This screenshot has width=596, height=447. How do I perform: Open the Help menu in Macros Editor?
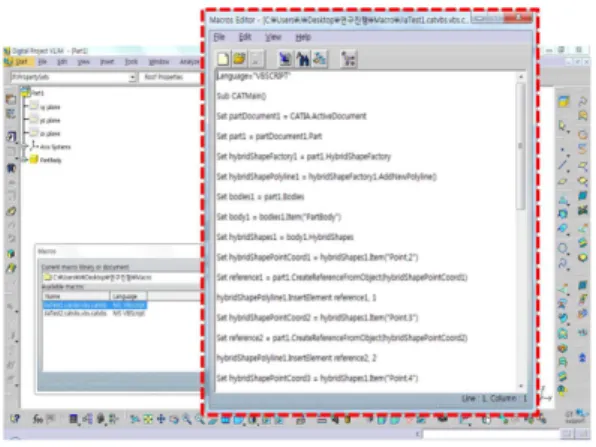tap(303, 37)
